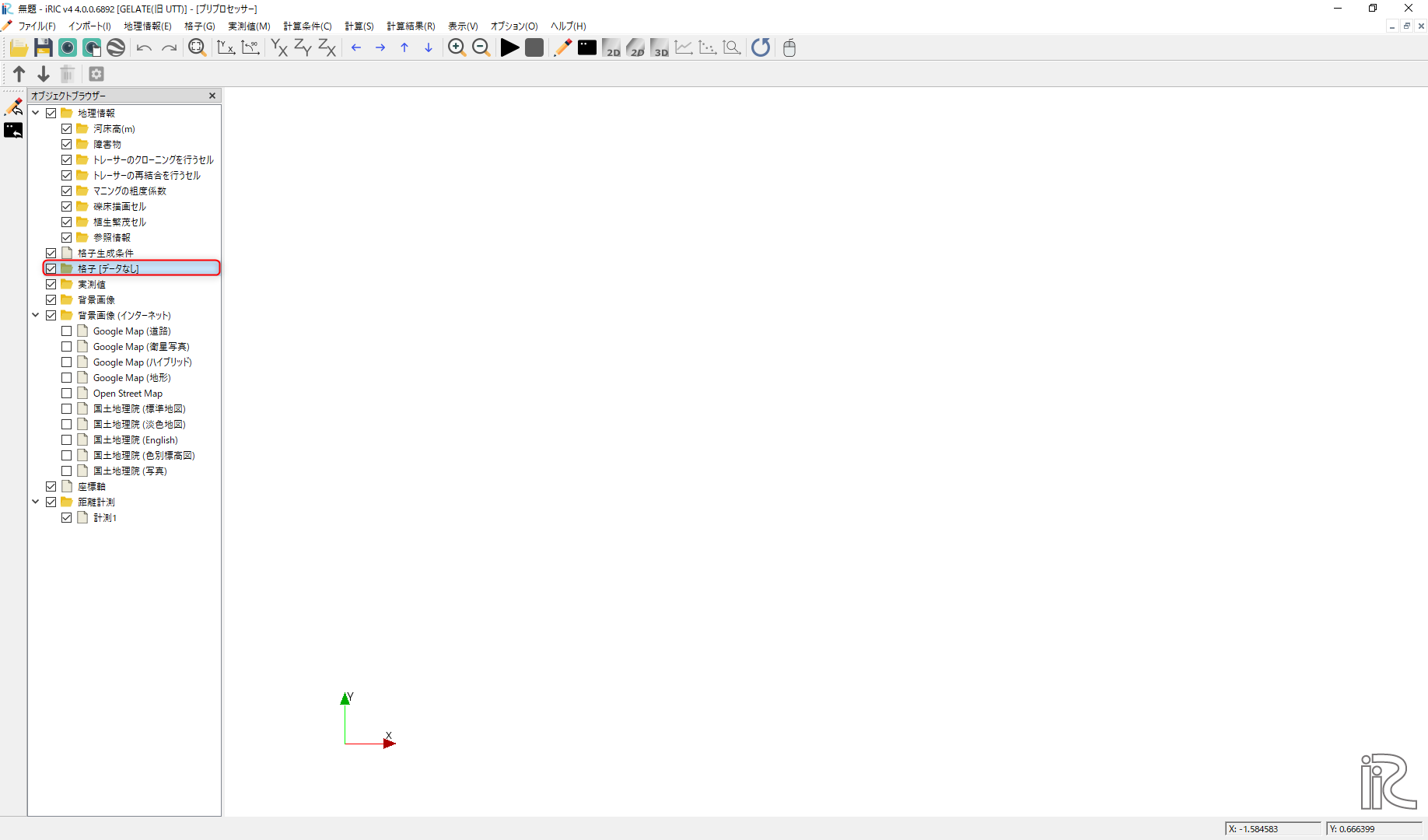This screenshot has width=1428, height=840.
Task: Click the reload calculation result circular arrow icon
Action: click(761, 48)
